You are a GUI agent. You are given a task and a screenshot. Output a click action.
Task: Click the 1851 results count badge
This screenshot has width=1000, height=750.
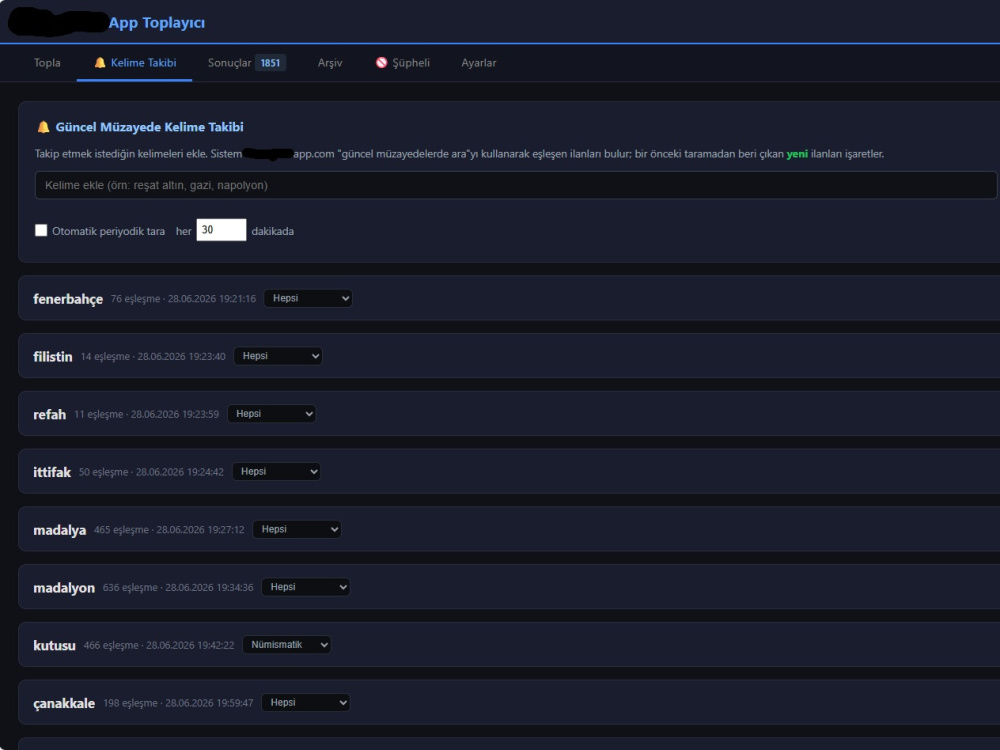270,62
